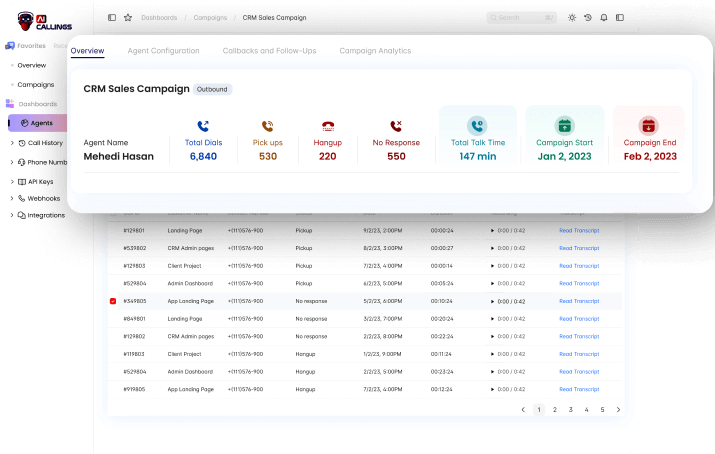The height and width of the screenshot is (454, 715).
Task: Expand Integrations in sidebar
Action: [x=12, y=215]
